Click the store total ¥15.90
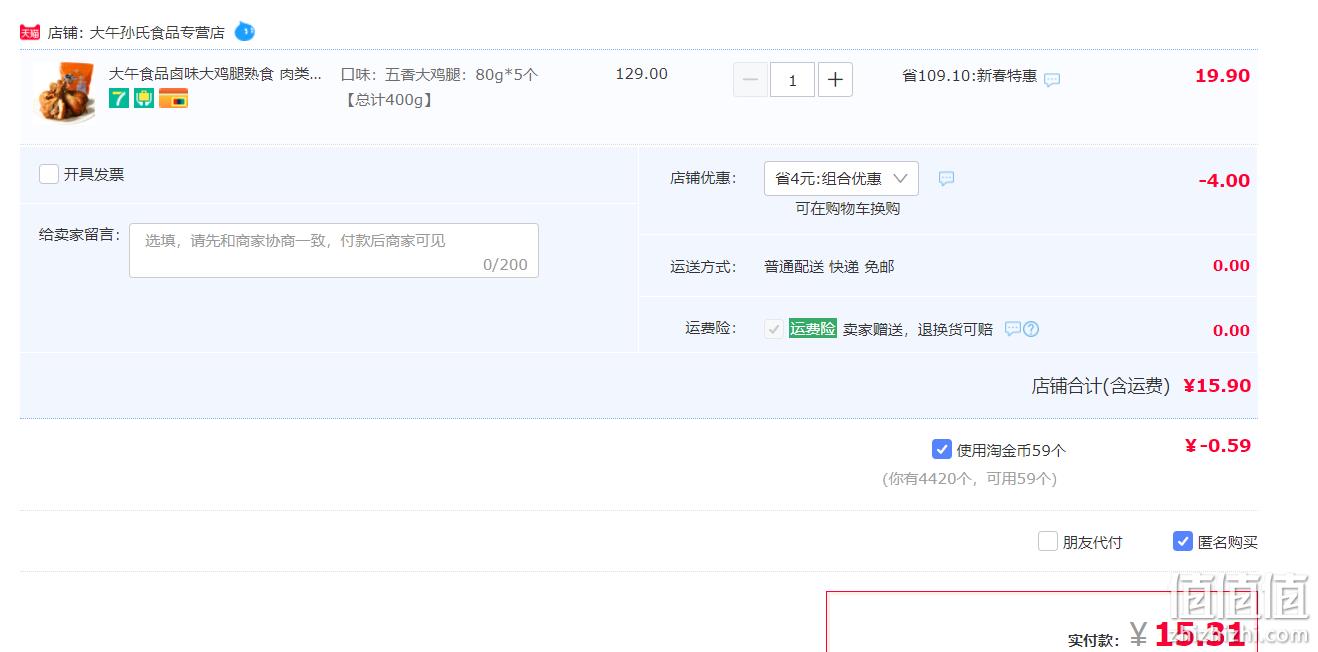The height and width of the screenshot is (652, 1318). pyautogui.click(x=1217, y=386)
